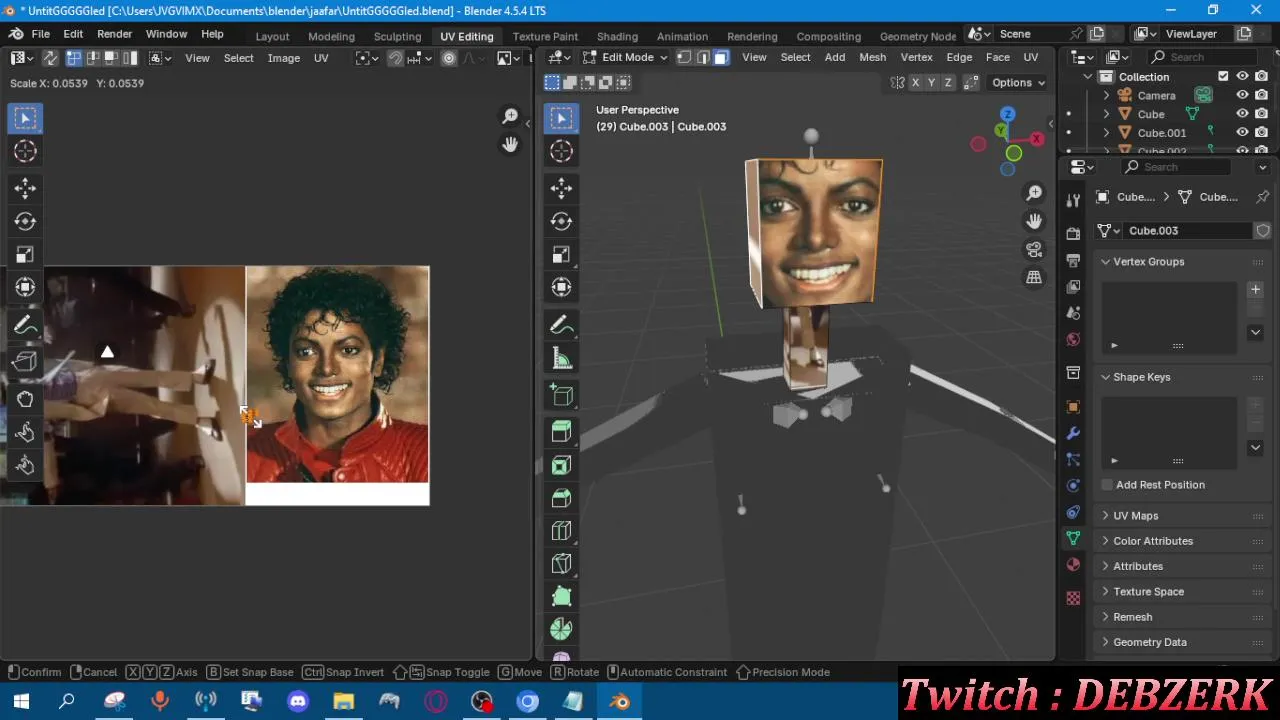This screenshot has height=720, width=1280.
Task: Select the Annotate tool in UV editor
Action: pyautogui.click(x=25, y=325)
